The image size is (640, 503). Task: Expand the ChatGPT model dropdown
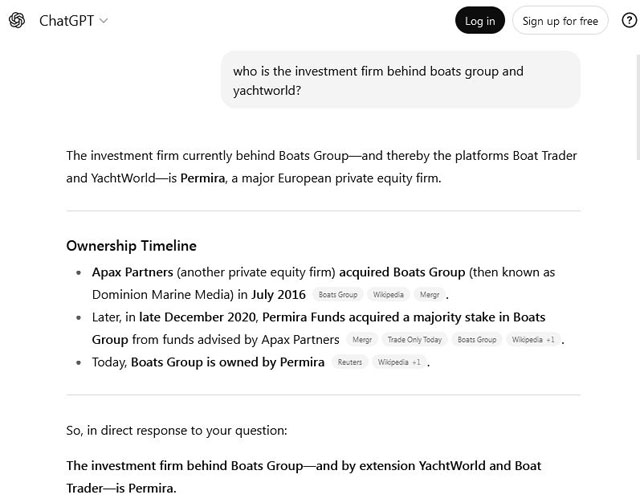[x=103, y=21]
